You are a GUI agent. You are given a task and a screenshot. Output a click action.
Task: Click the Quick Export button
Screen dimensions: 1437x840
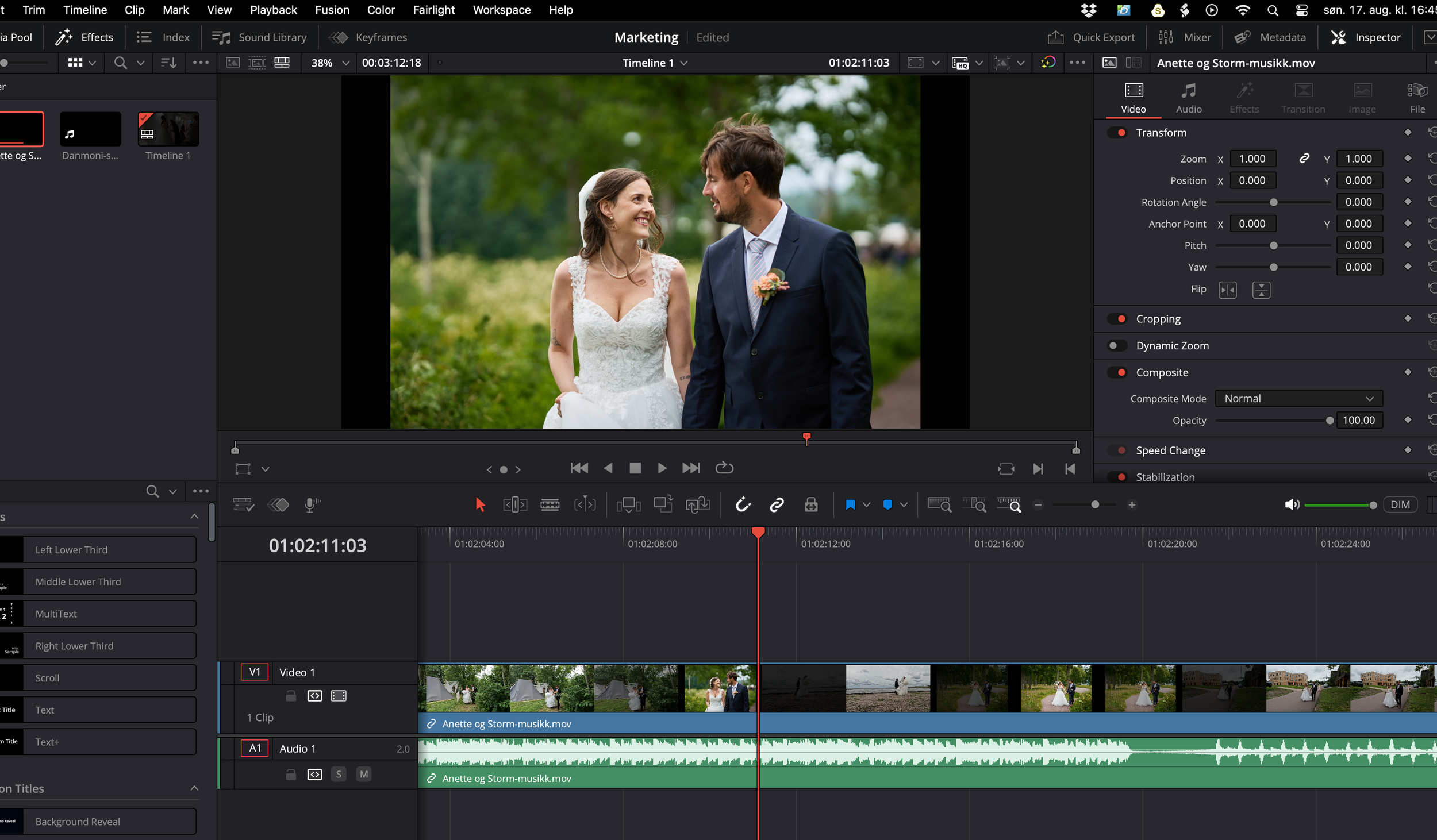tap(1091, 37)
